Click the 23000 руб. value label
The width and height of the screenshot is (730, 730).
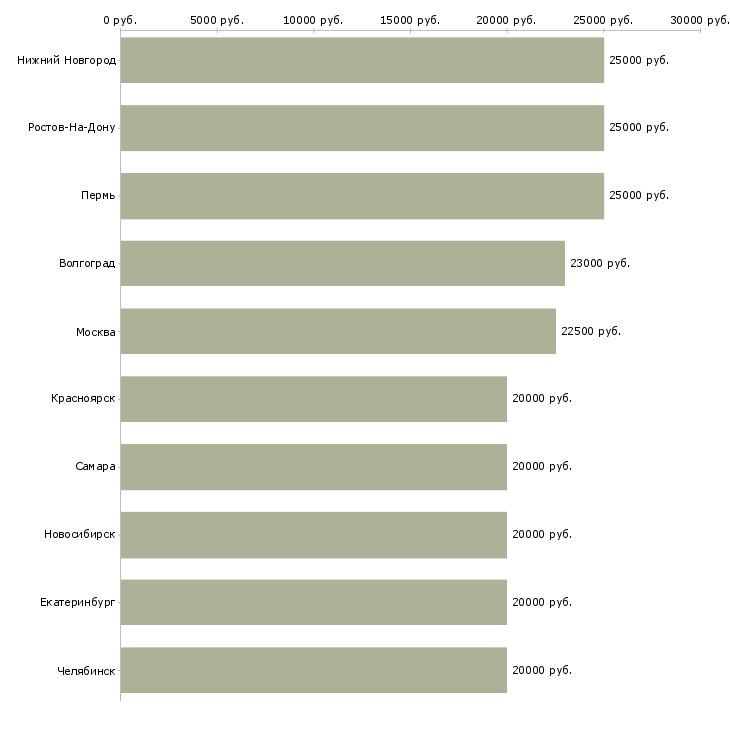click(x=600, y=264)
